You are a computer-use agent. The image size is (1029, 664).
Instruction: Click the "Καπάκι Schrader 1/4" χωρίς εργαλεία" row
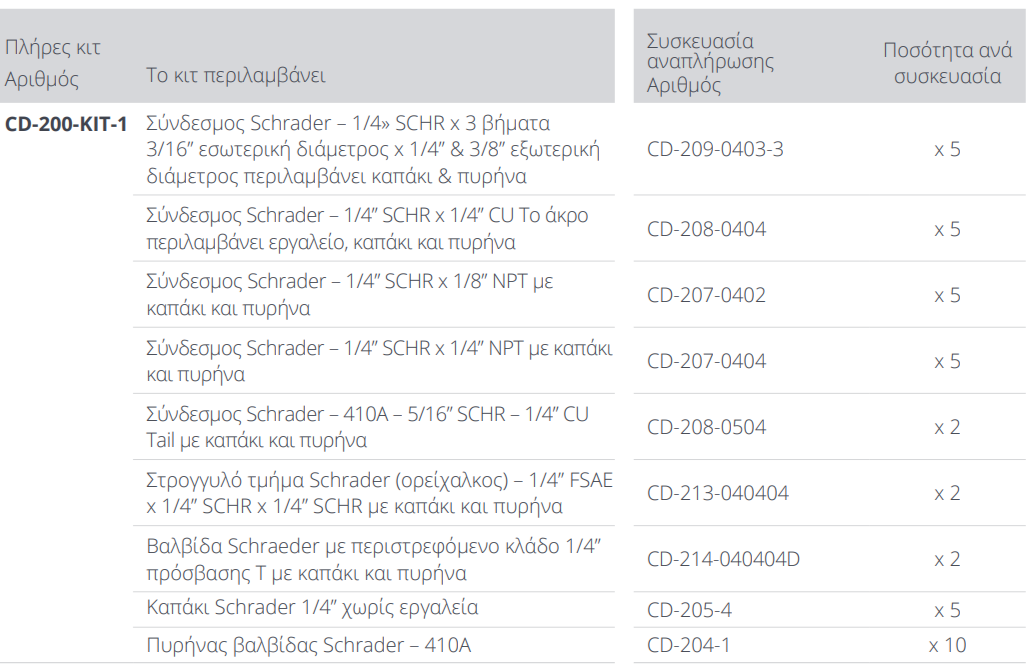[312, 607]
